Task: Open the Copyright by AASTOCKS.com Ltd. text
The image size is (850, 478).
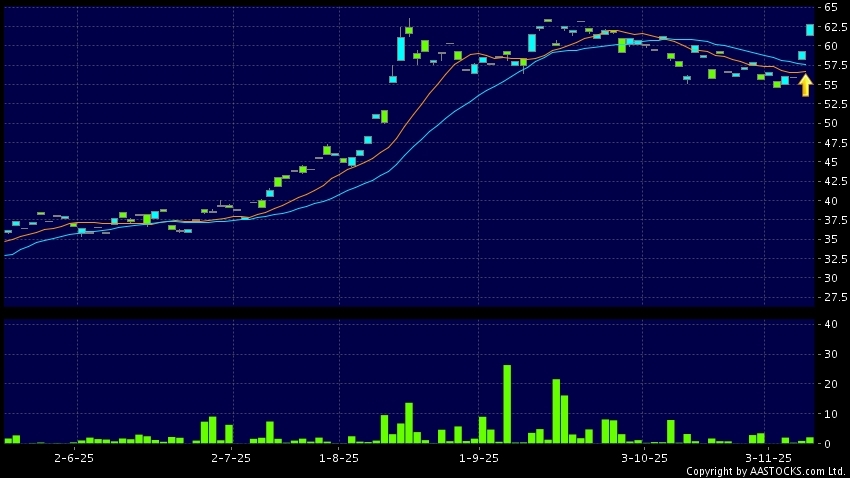Action: pos(765,471)
